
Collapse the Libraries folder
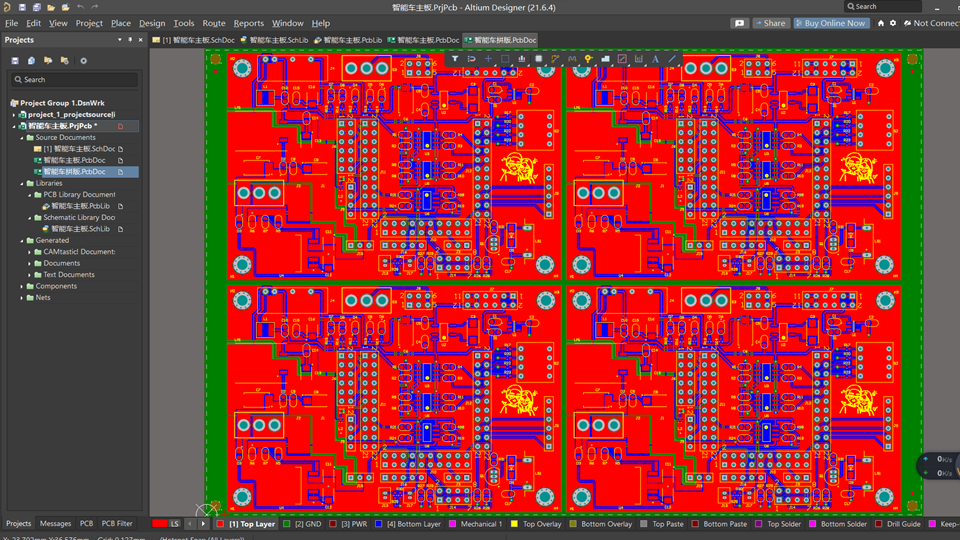(22, 184)
